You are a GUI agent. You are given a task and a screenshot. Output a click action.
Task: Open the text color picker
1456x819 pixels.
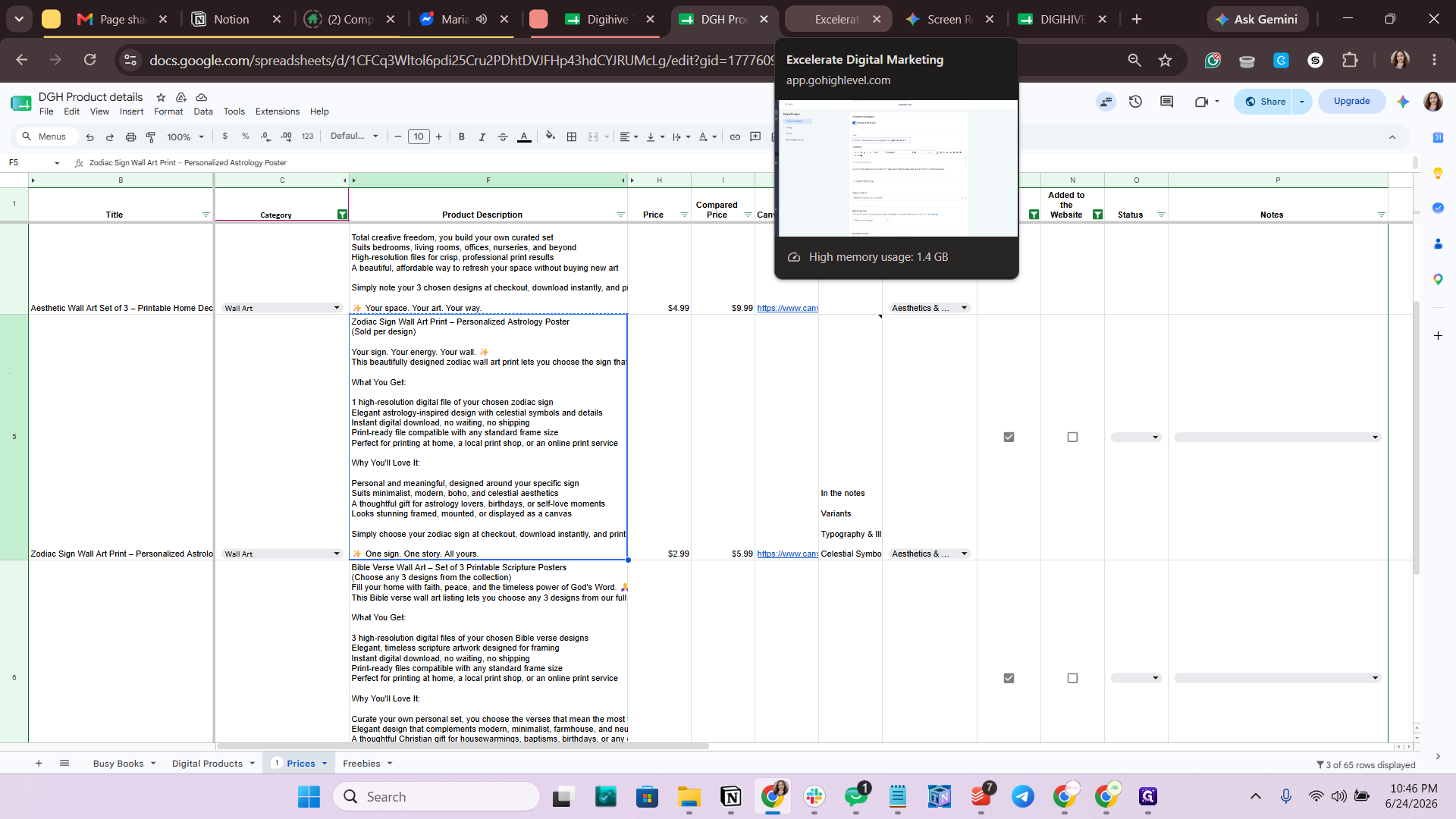pyautogui.click(x=524, y=136)
